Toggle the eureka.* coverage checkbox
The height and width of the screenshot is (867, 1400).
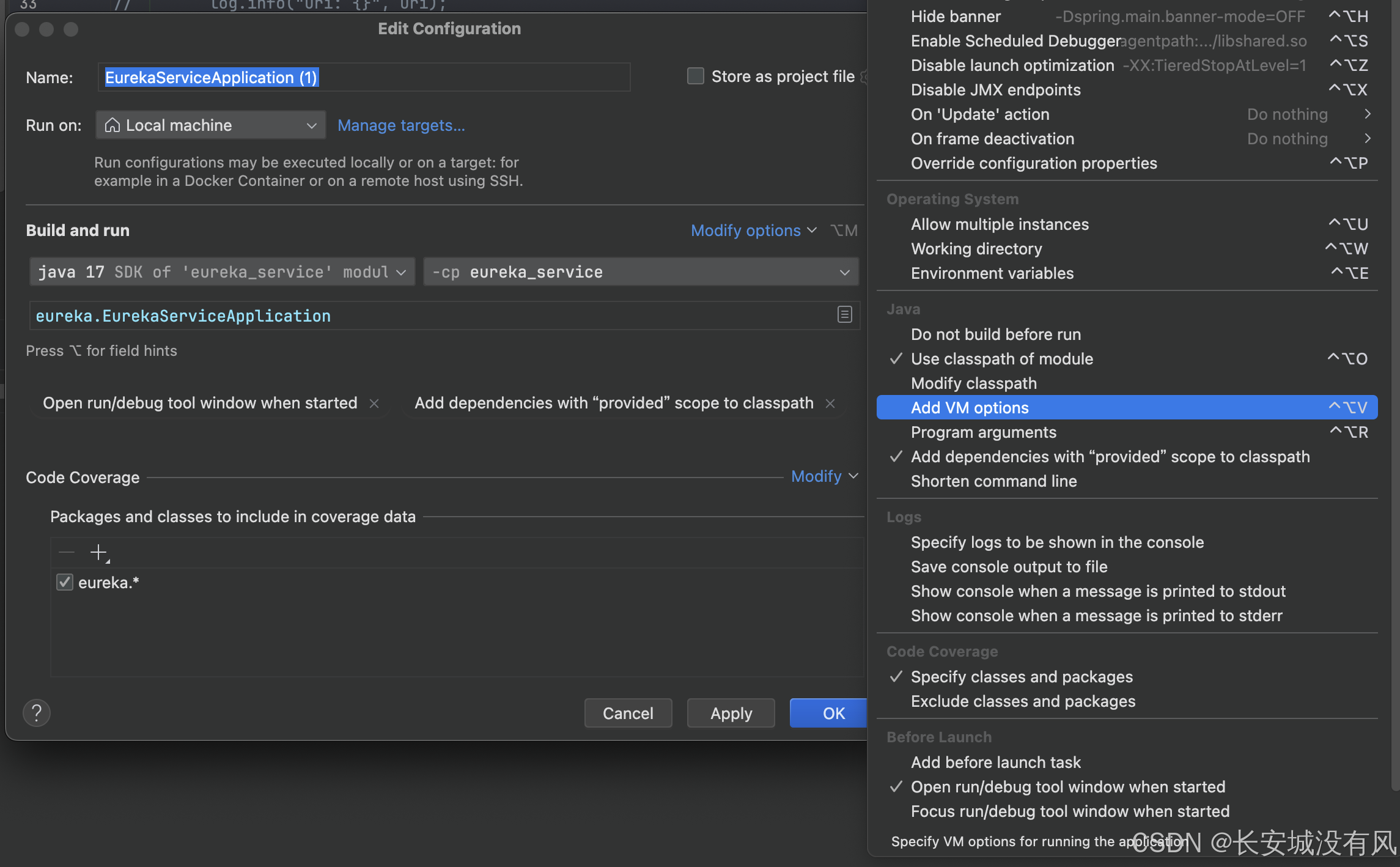point(65,582)
